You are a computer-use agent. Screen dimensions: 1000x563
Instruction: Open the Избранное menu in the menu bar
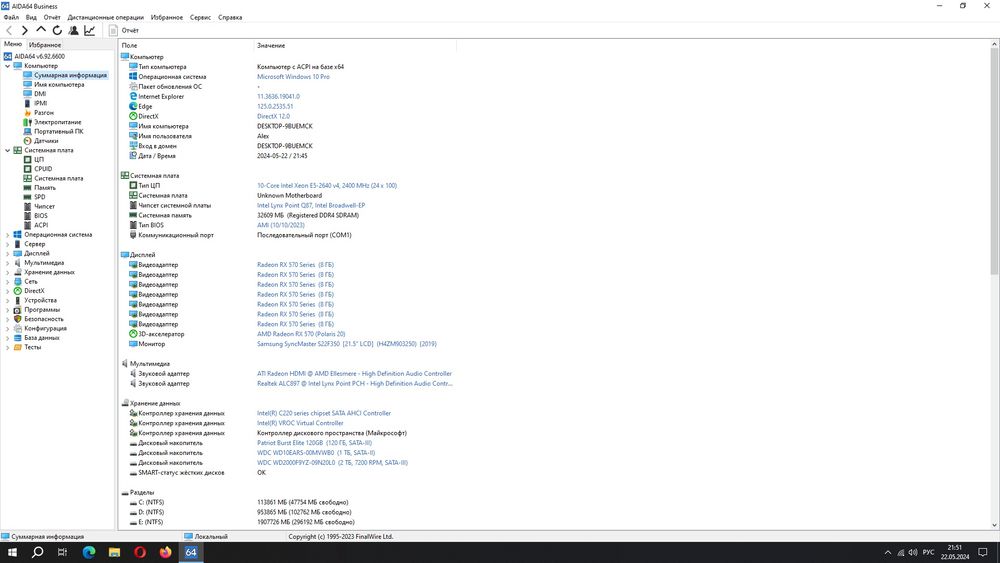(x=167, y=17)
